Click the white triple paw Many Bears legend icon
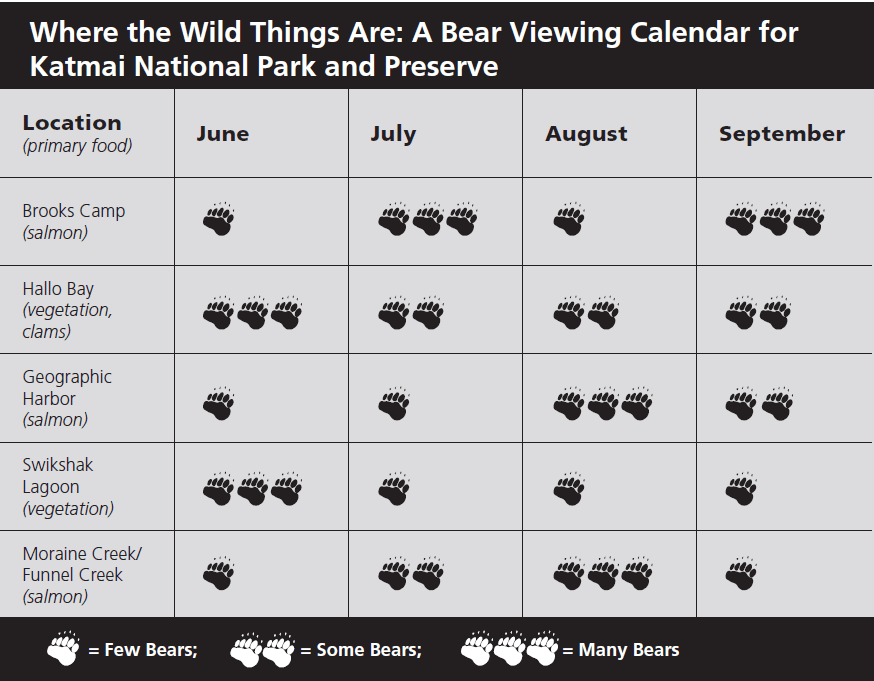874x681 pixels. point(509,649)
